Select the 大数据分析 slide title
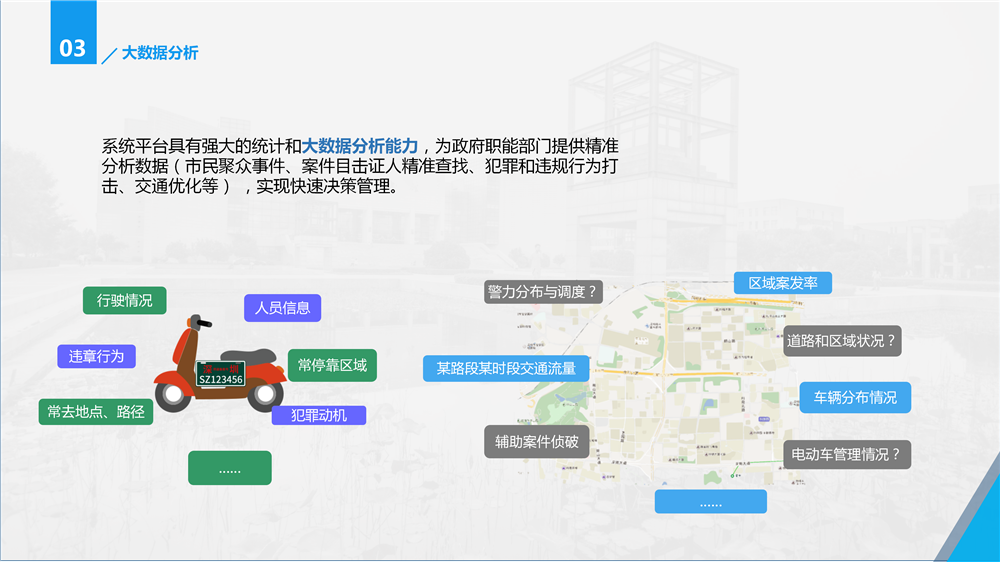This screenshot has height=562, width=1000. point(160,53)
